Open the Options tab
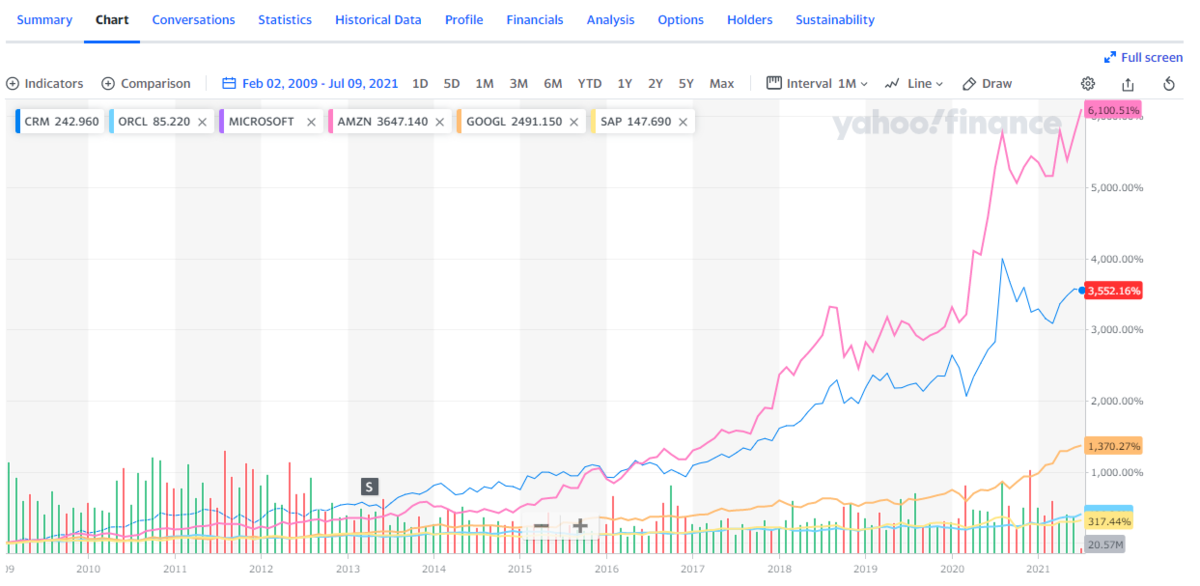 (681, 20)
